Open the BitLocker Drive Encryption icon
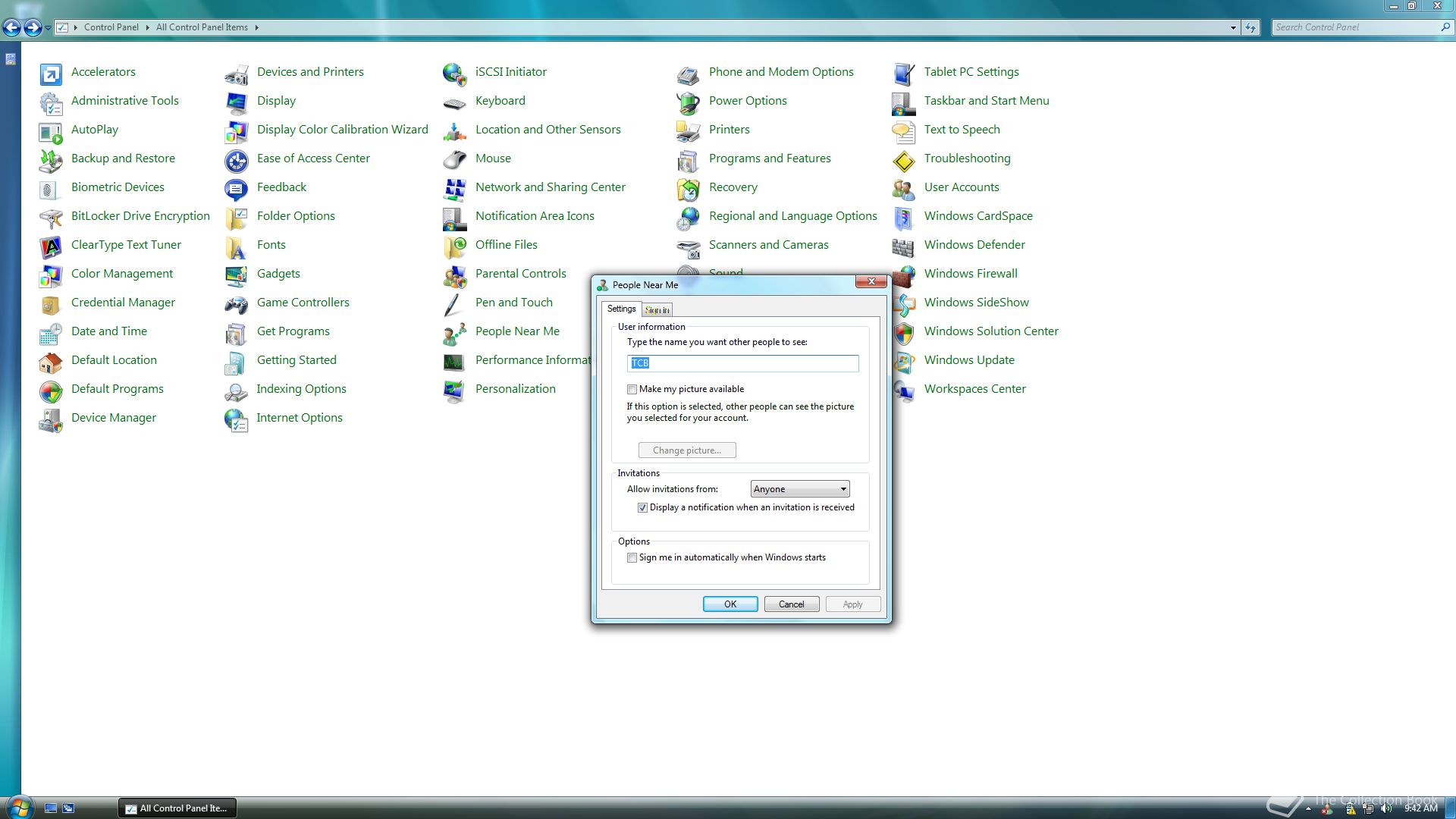This screenshot has width=1456, height=819. pyautogui.click(x=50, y=218)
